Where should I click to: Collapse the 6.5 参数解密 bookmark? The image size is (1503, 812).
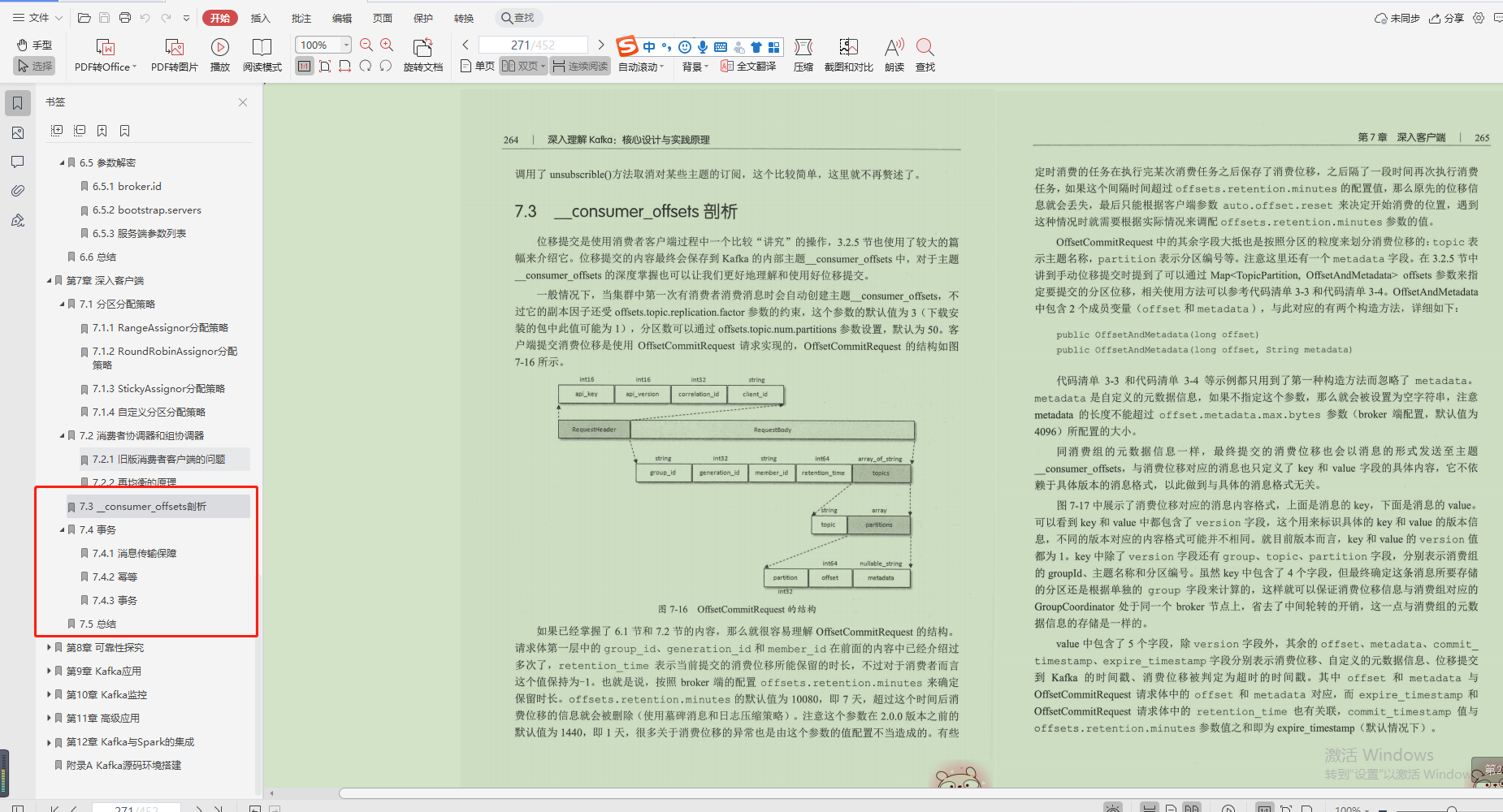pyautogui.click(x=62, y=163)
